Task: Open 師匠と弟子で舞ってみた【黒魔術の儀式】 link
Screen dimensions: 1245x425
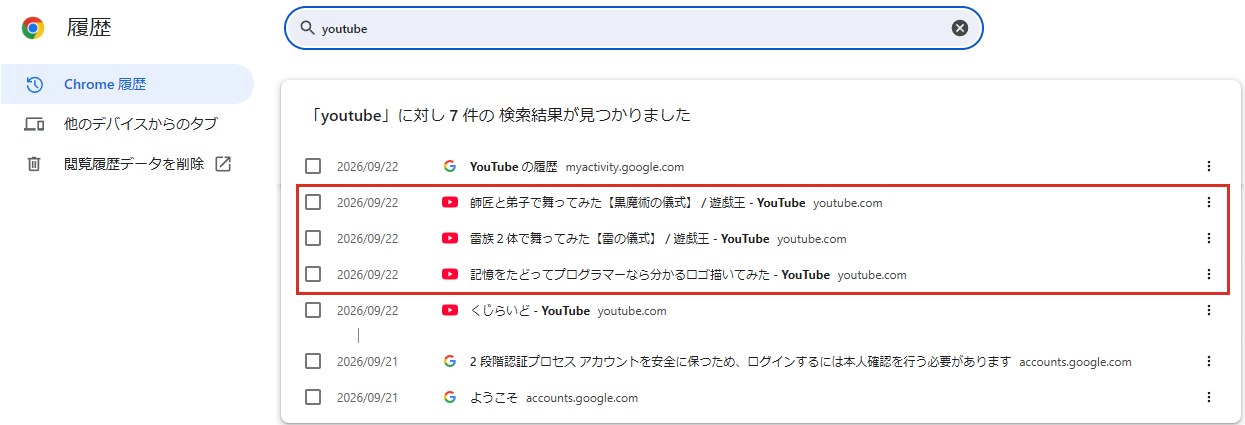Action: click(637, 203)
